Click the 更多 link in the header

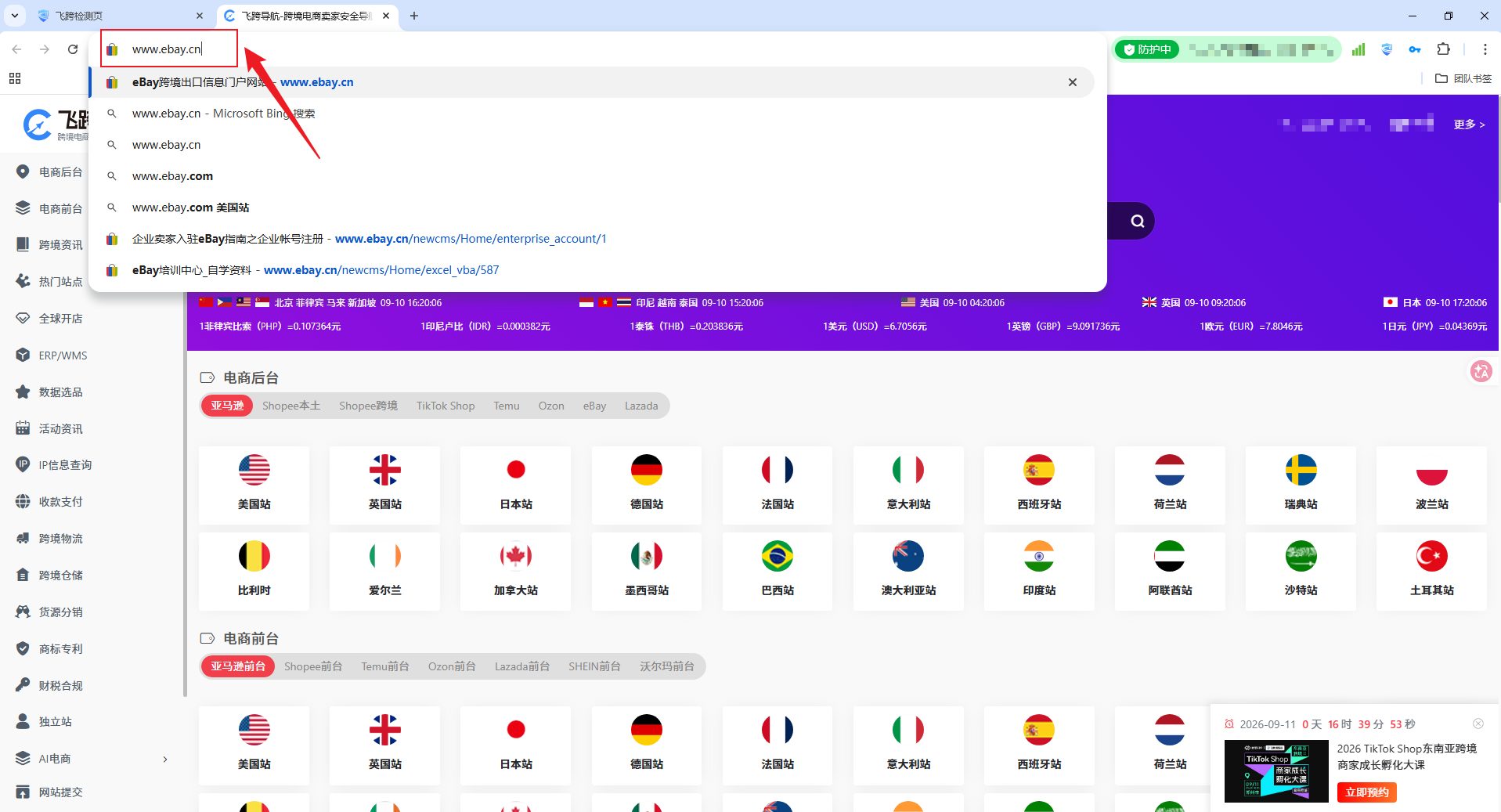tap(1469, 125)
